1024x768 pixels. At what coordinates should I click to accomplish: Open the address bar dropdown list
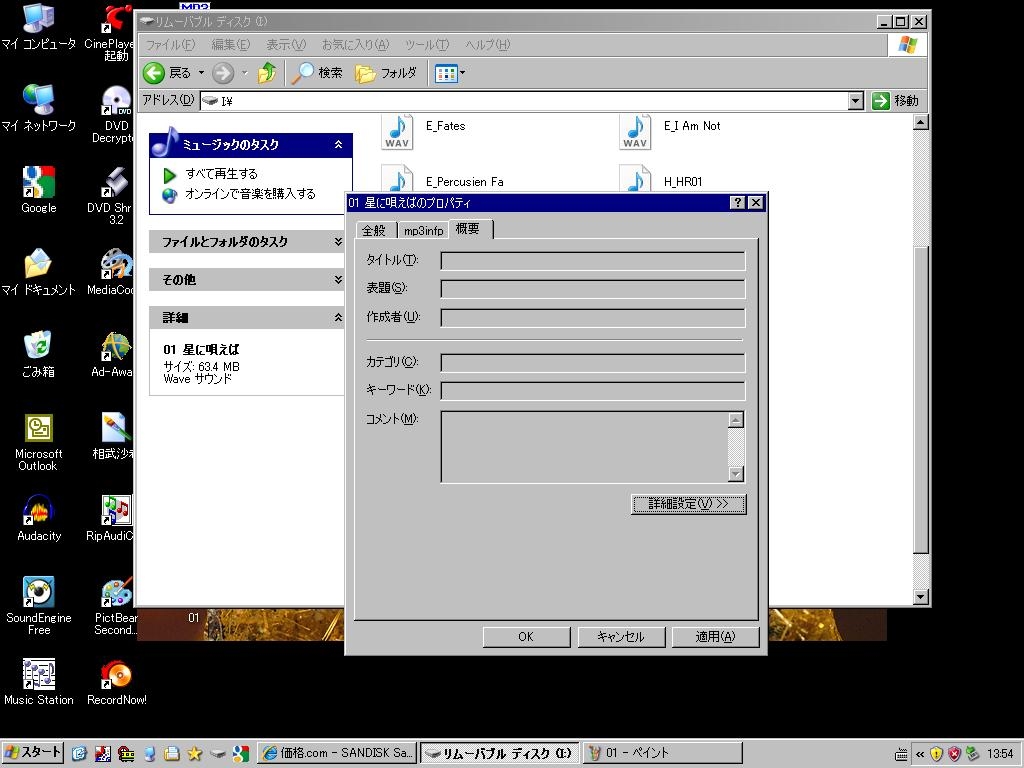click(x=856, y=101)
